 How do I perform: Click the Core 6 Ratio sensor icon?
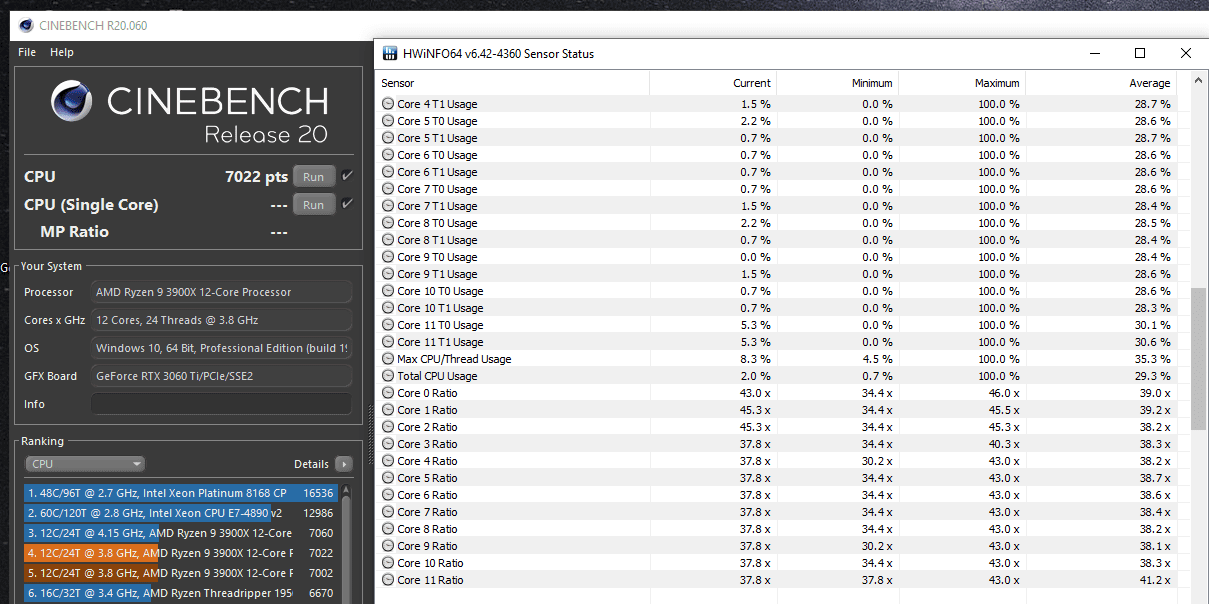[388, 495]
